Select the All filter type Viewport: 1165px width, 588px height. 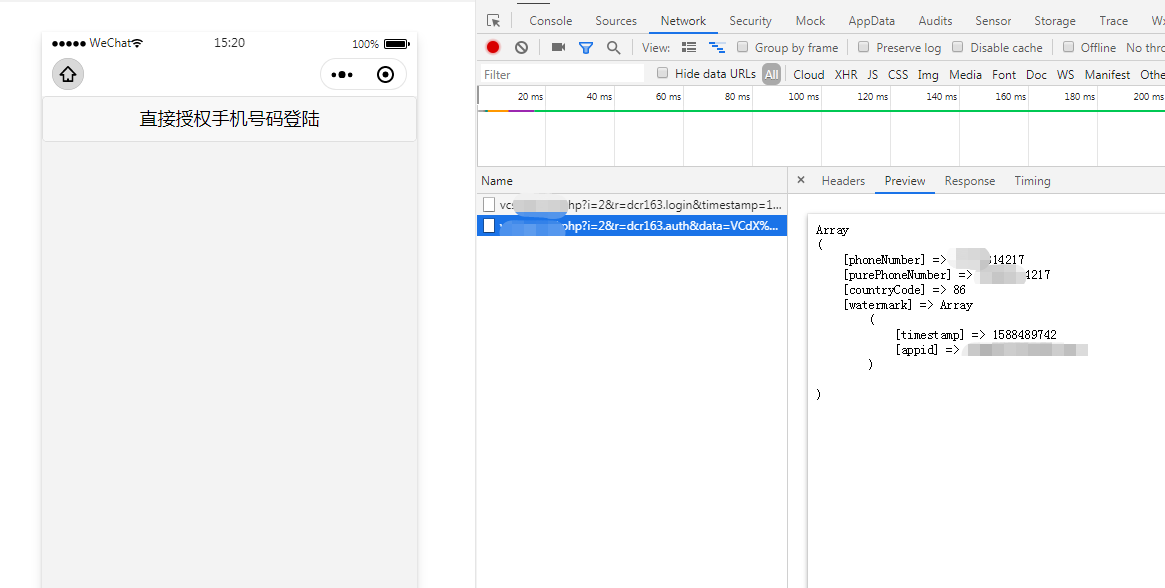[x=772, y=74]
